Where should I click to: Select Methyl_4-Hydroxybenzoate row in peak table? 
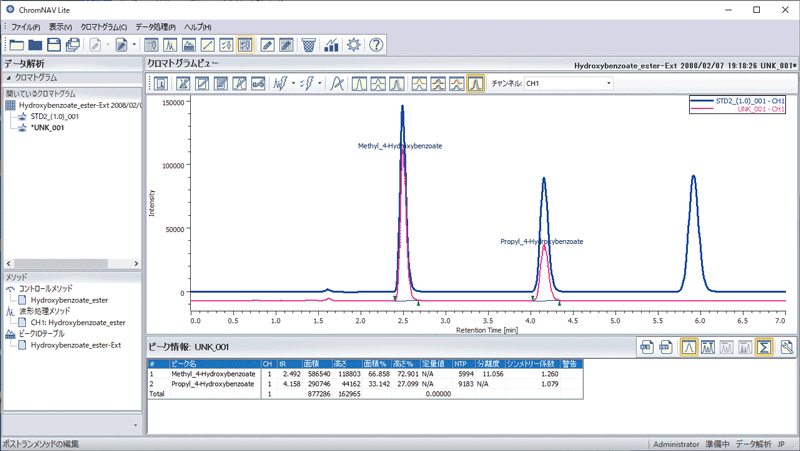click(365, 374)
